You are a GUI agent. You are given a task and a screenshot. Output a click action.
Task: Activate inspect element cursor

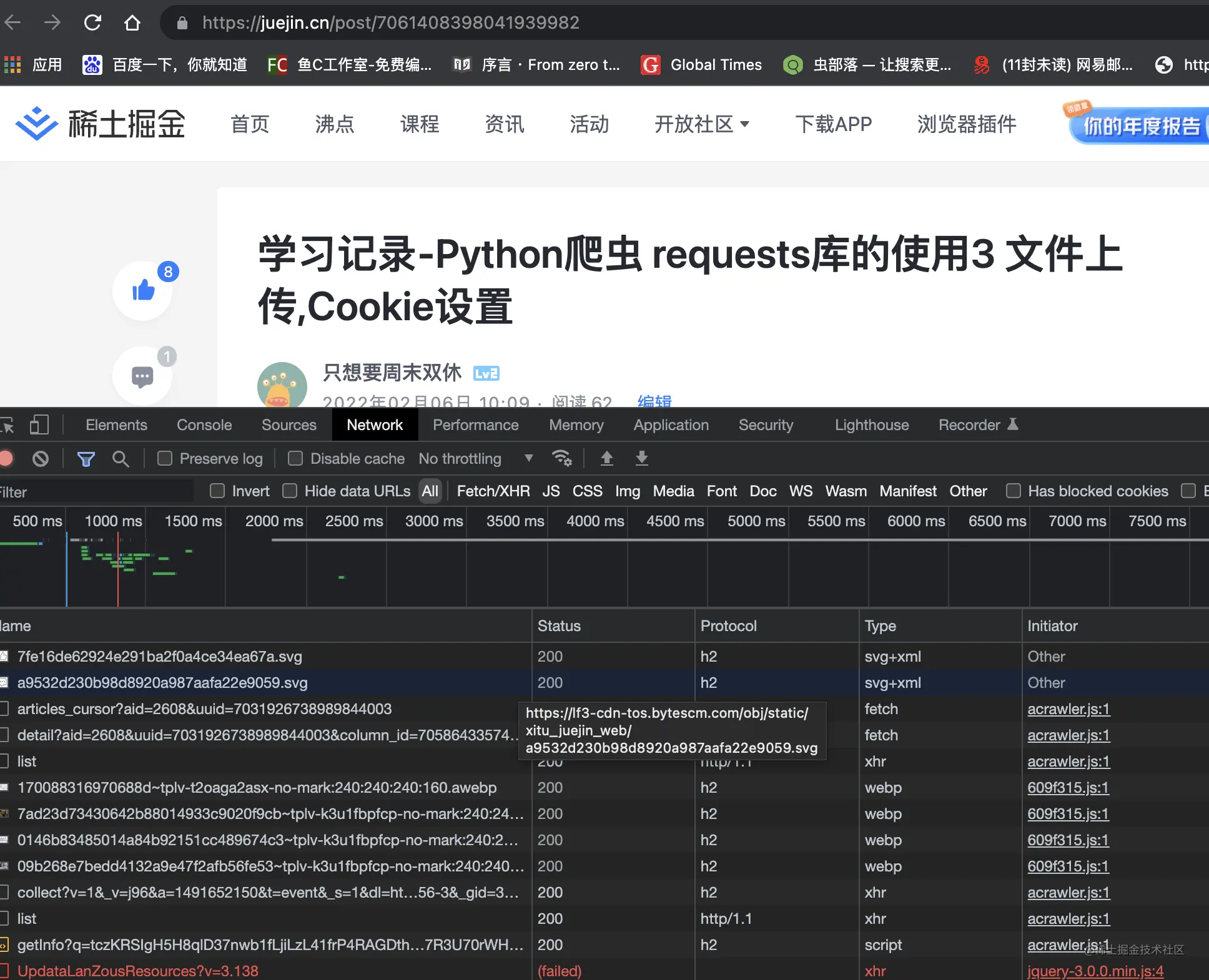(x=9, y=424)
